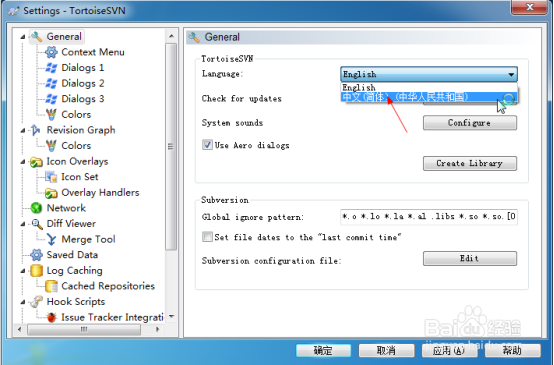Click tree vertical scrollbar up arrow
554x365 pixels.
(x=171, y=36)
